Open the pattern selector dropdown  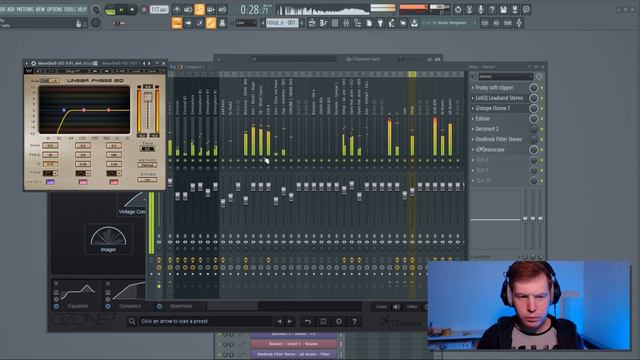click(282, 23)
